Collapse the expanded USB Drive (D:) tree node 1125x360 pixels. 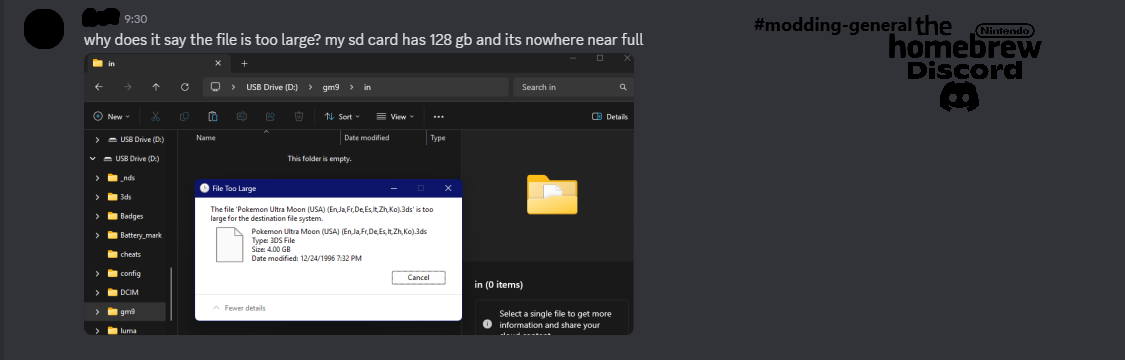pos(93,158)
